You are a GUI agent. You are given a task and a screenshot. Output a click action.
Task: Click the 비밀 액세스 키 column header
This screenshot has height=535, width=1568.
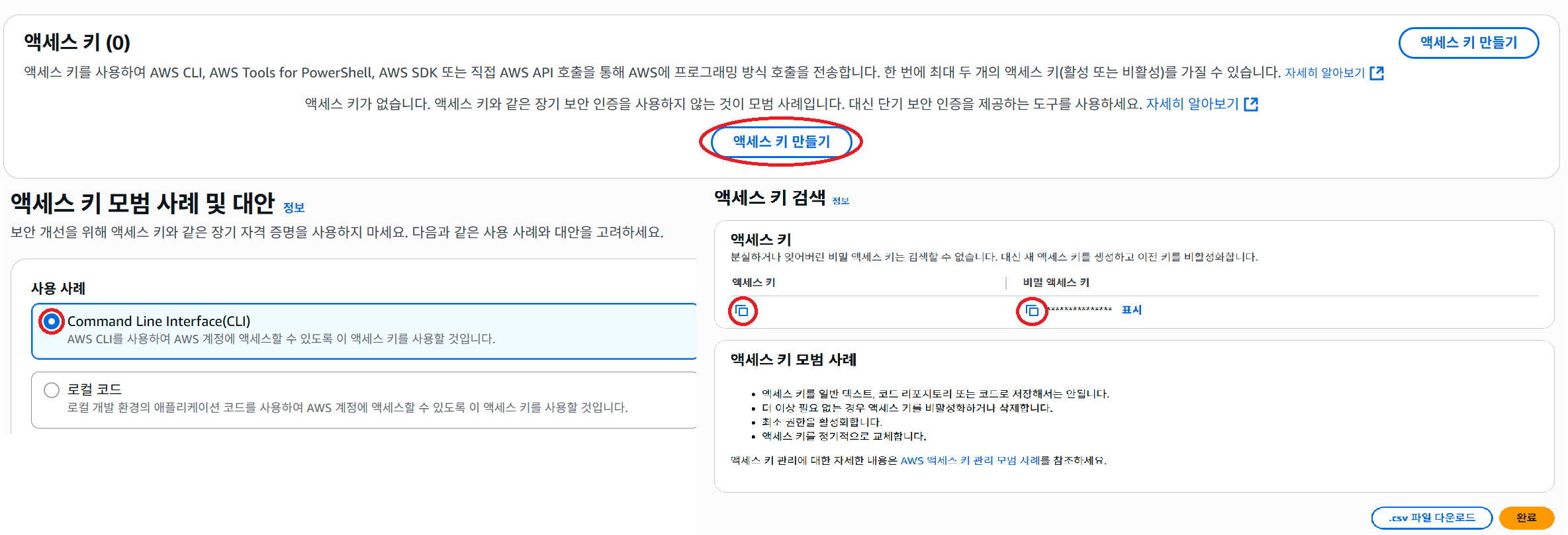[x=1056, y=282]
